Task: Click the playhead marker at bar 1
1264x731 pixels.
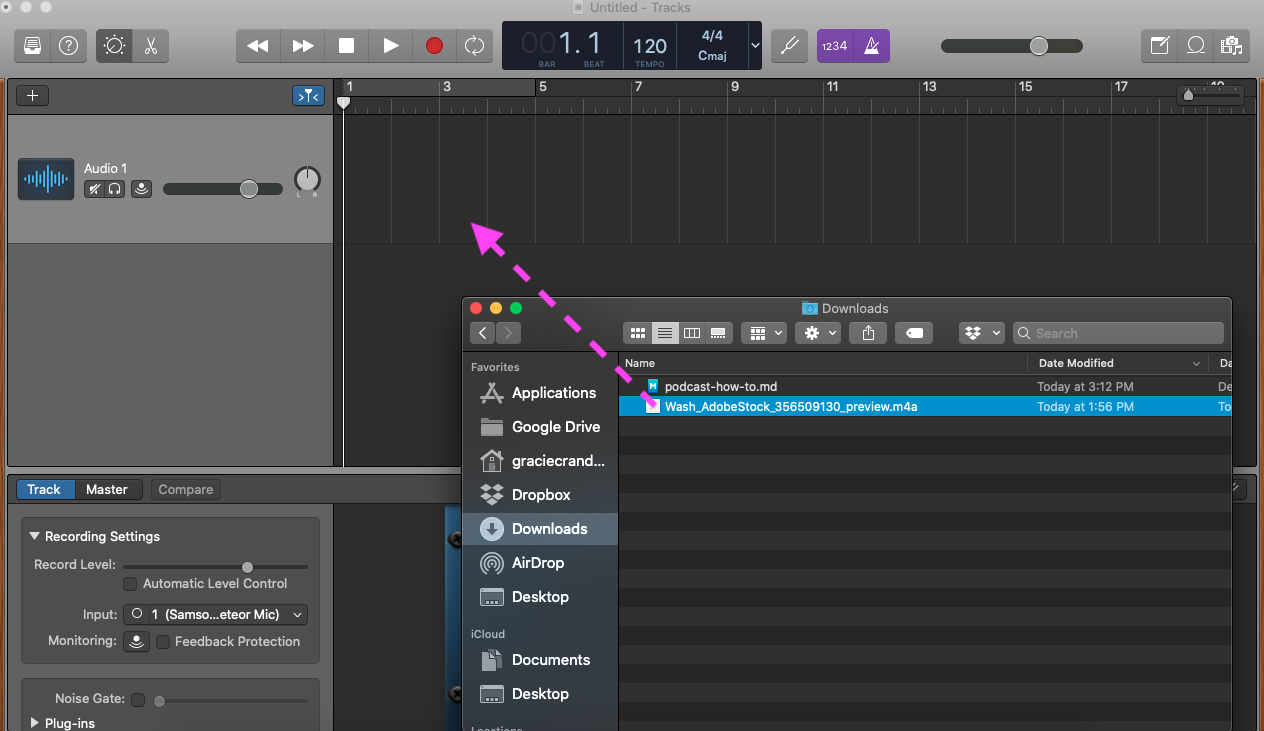Action: coord(344,102)
